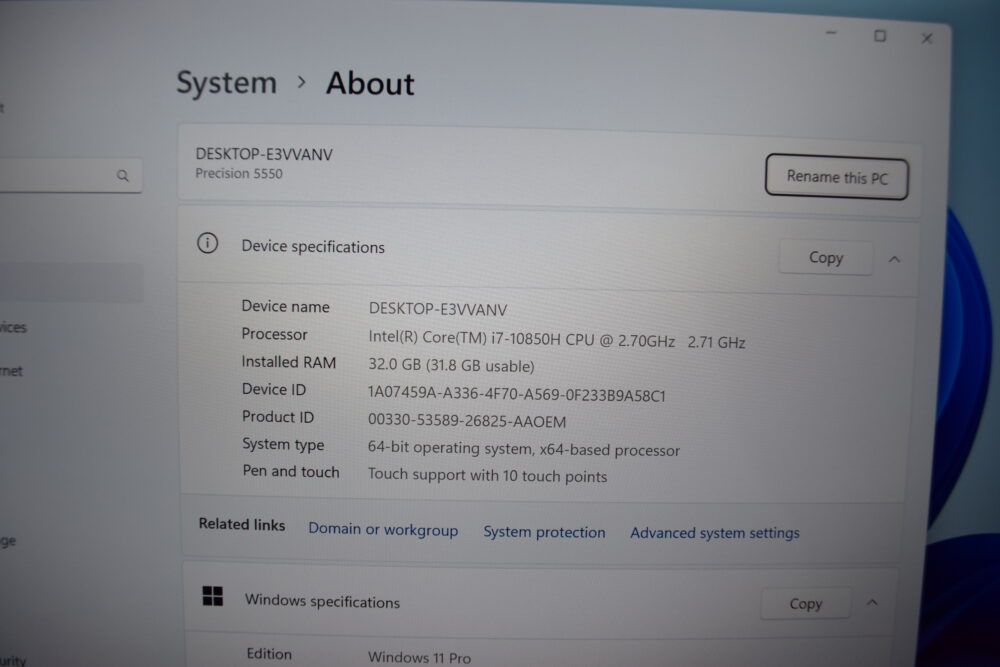This screenshot has width=1000, height=667.
Task: Select the Device ID value starting 1A07459A
Action: 517,394
